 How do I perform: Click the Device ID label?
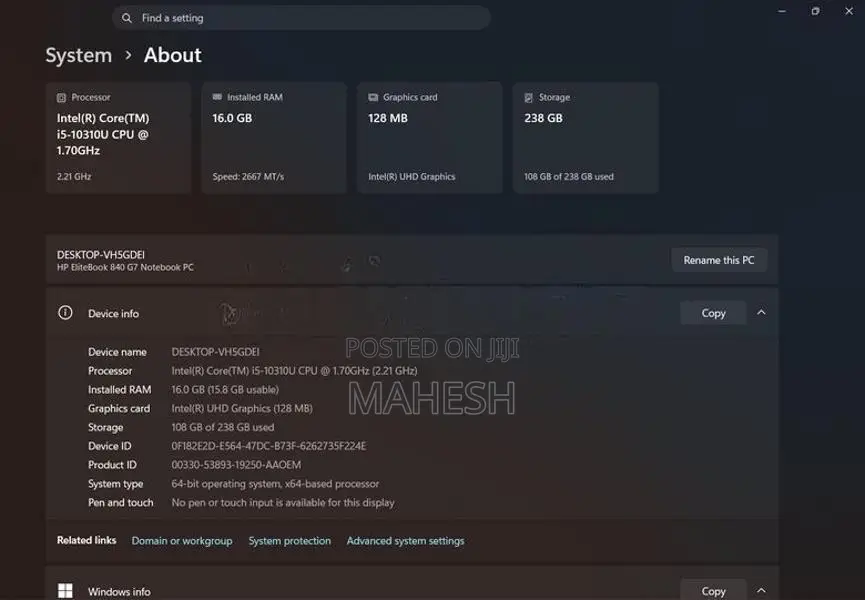click(x=110, y=446)
